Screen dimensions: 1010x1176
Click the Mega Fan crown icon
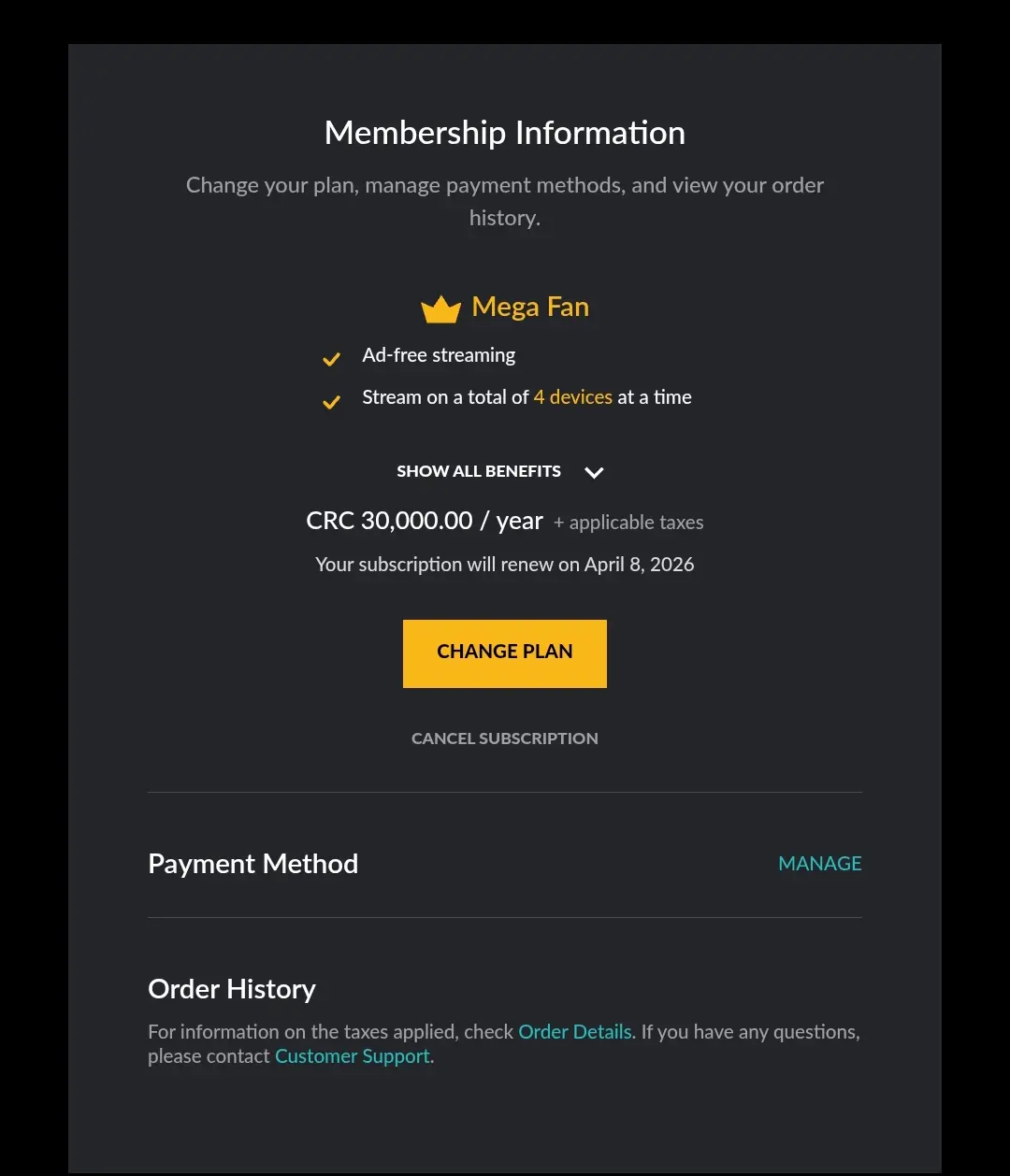pyautogui.click(x=440, y=309)
